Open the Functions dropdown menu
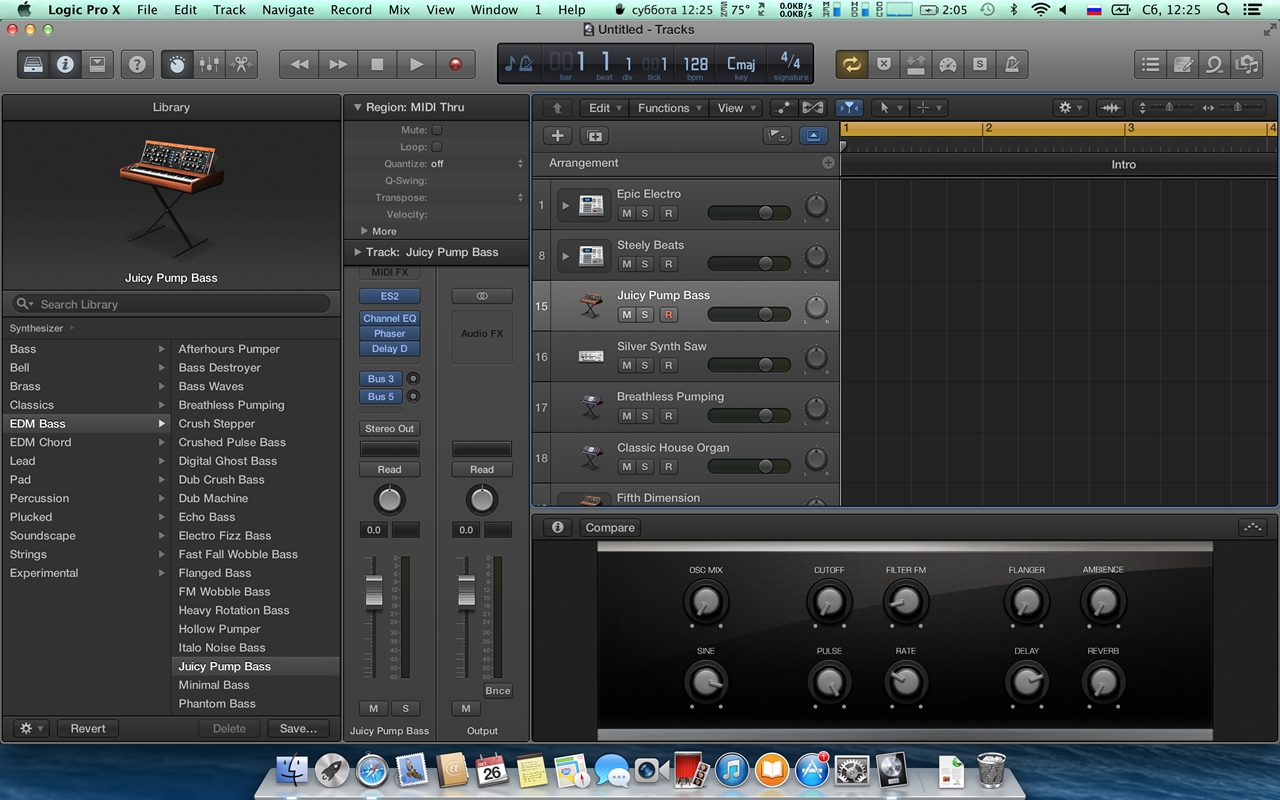The image size is (1280, 800). point(670,108)
